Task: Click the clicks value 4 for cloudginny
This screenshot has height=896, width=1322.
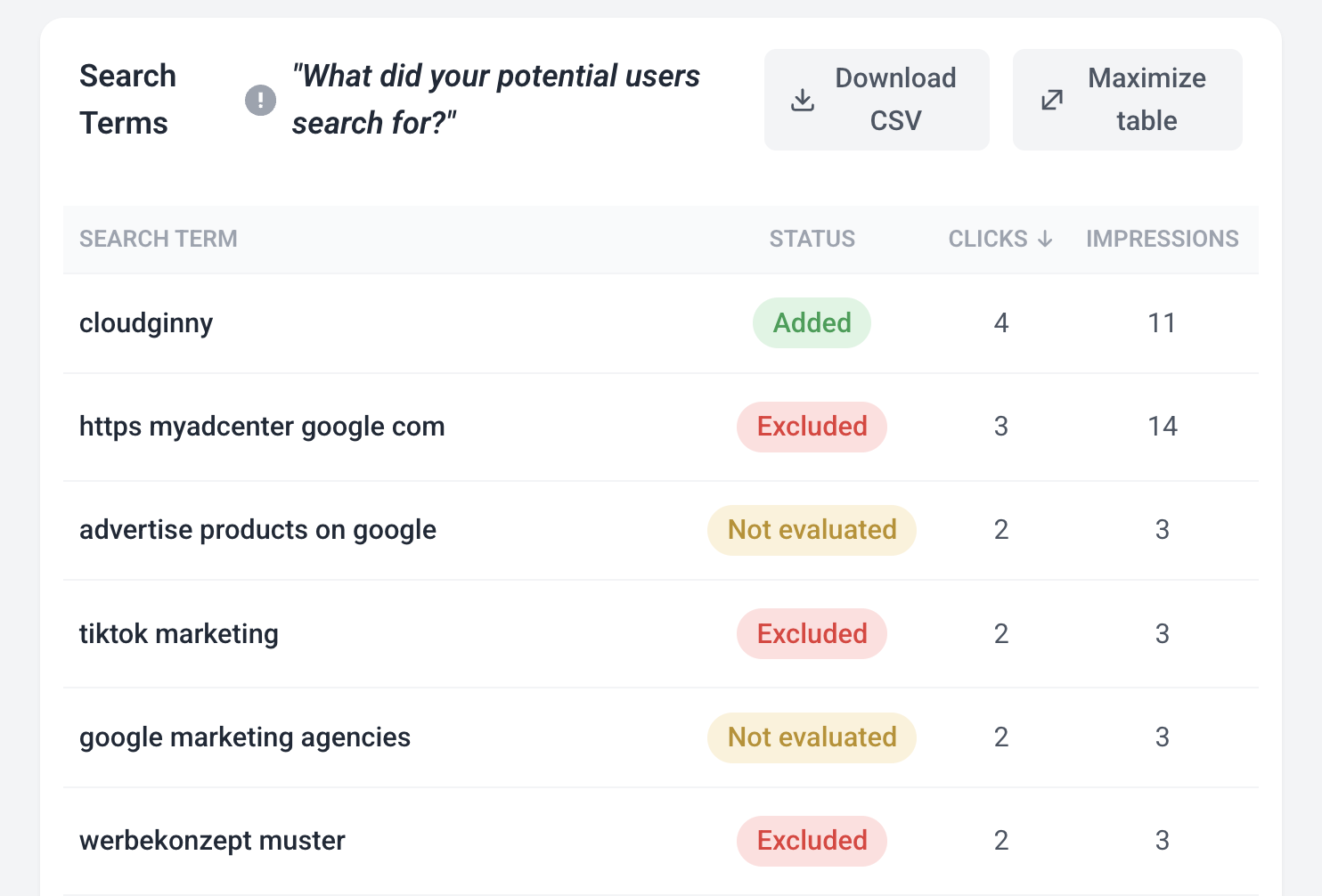Action: point(1001,322)
